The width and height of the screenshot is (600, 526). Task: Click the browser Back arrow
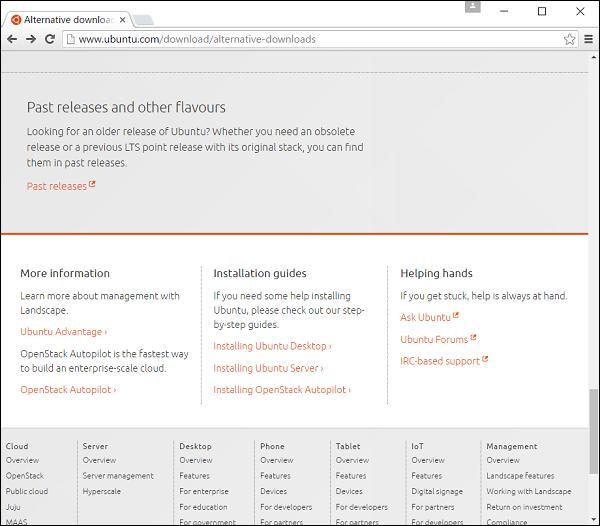click(x=12, y=39)
